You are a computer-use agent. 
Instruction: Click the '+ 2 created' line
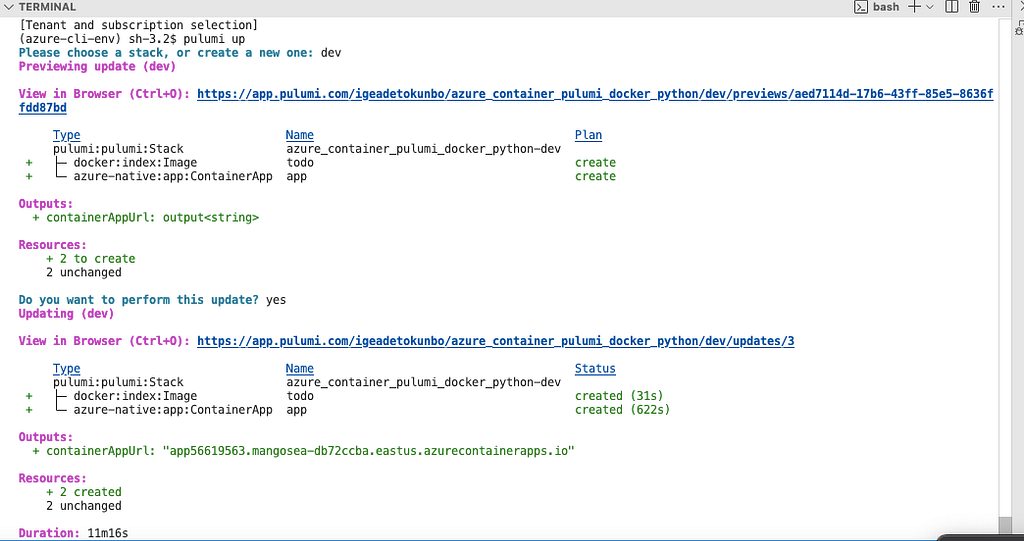click(84, 492)
